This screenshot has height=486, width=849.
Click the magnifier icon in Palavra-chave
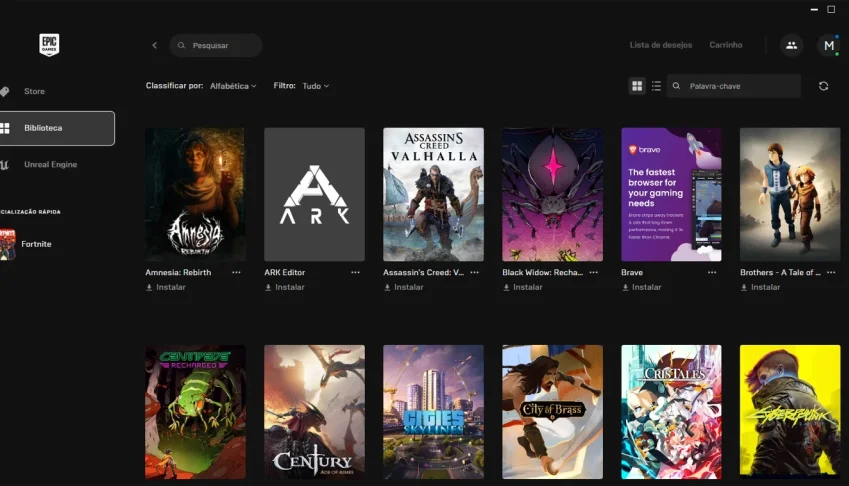[x=676, y=86]
